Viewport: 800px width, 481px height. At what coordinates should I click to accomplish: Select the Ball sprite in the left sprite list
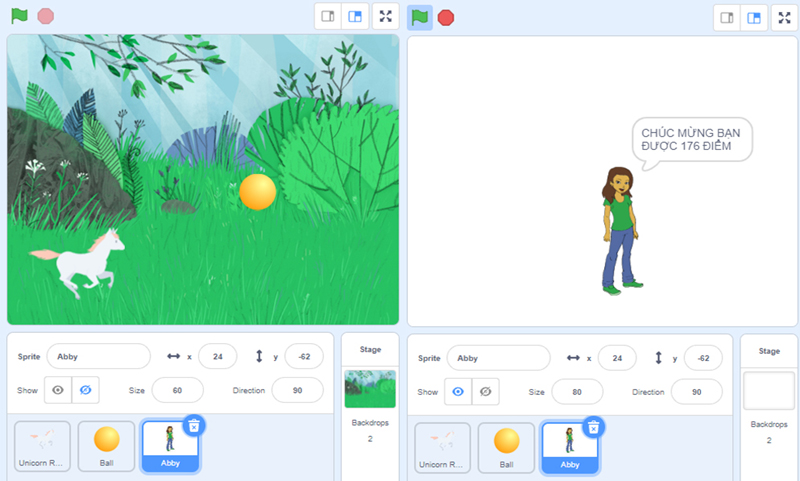pyautogui.click(x=106, y=446)
